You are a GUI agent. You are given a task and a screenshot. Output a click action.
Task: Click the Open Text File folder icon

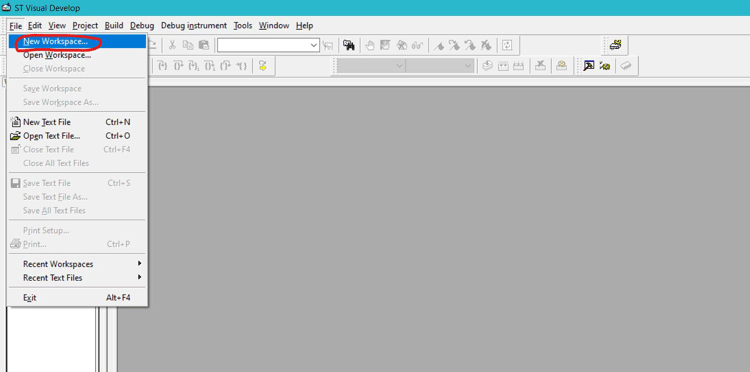point(16,136)
